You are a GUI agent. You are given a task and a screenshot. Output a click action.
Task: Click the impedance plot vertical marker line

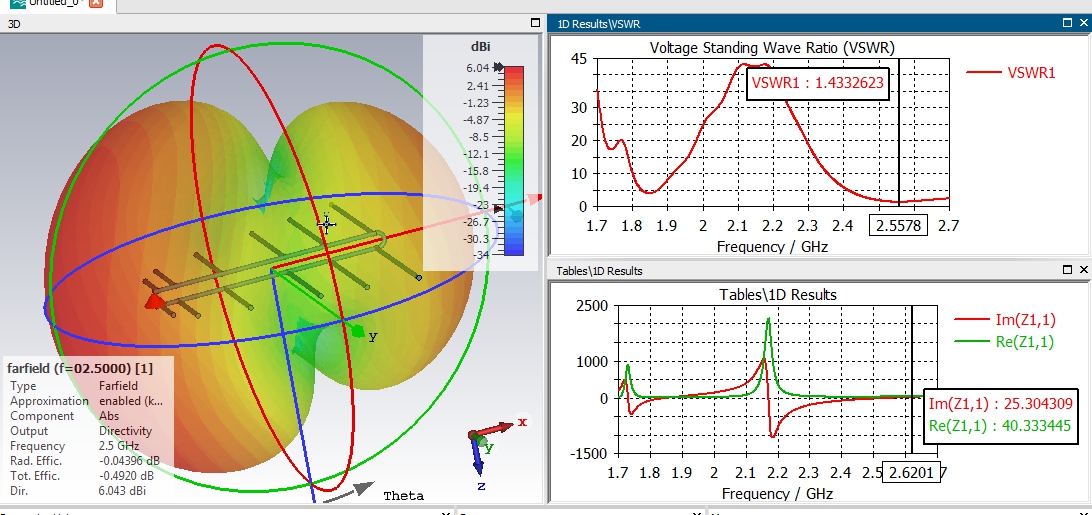pos(912,379)
